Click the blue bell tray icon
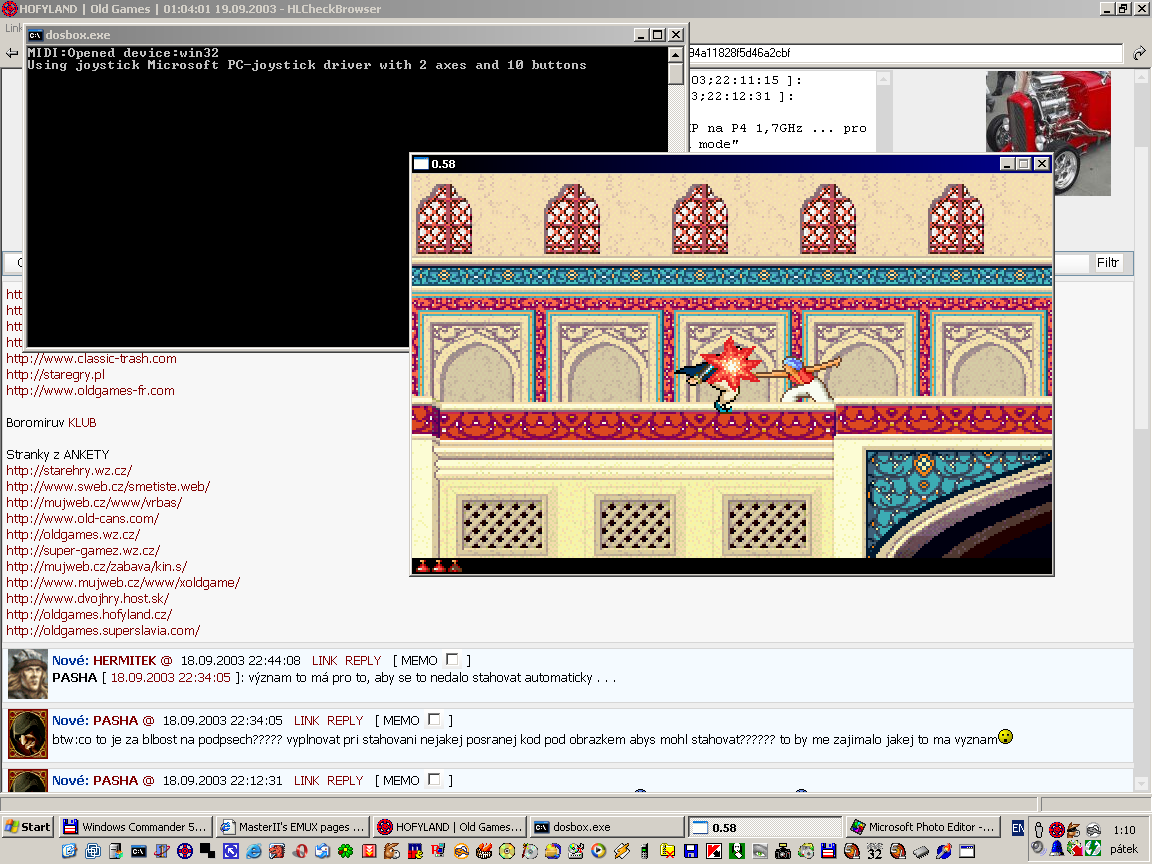The height and width of the screenshot is (864, 1152). pos(1056,848)
